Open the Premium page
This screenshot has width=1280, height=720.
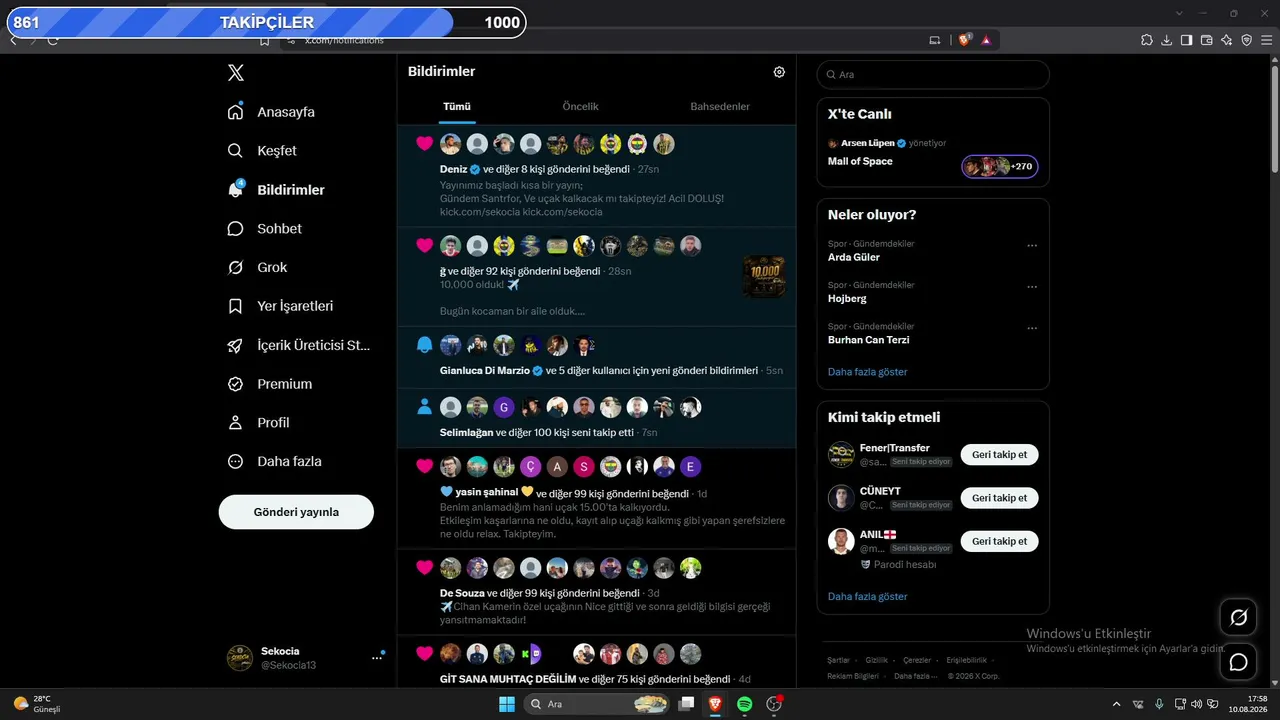pos(270,385)
